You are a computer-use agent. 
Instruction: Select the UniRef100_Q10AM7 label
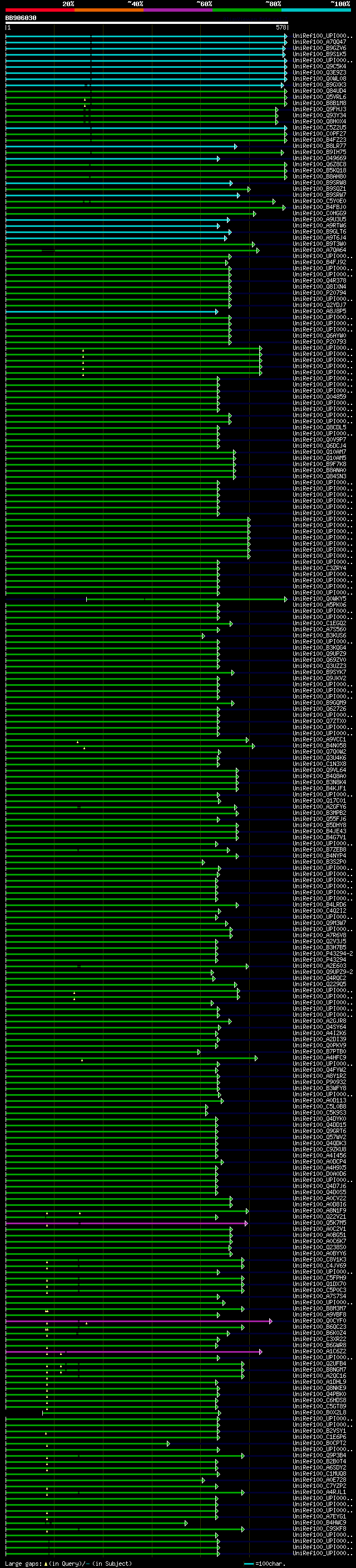319,452
